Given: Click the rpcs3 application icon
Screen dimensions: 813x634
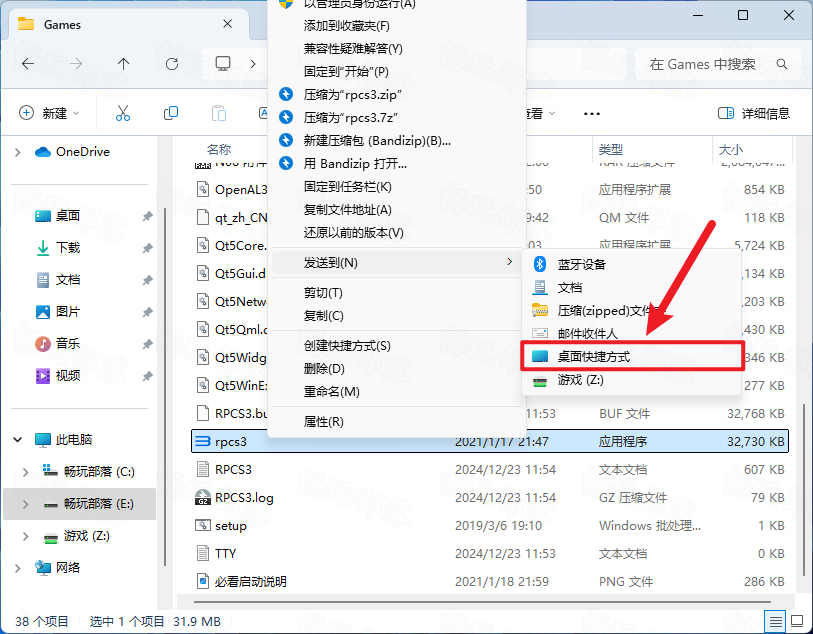Looking at the screenshot, I should [x=202, y=441].
